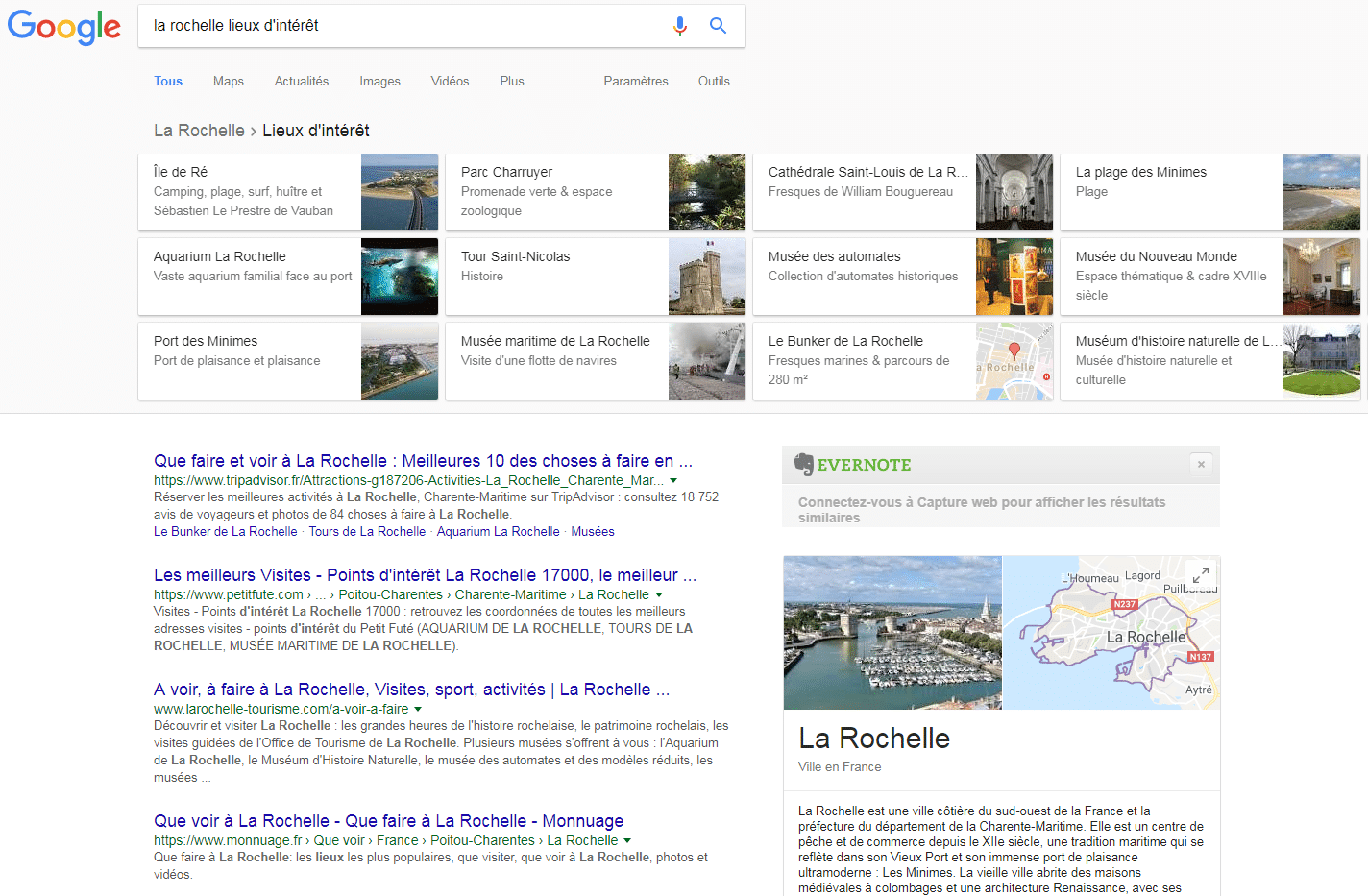Viewport: 1368px width, 896px height.
Task: Open the 'A voir, à faire' tourism result
Action: click(x=412, y=690)
